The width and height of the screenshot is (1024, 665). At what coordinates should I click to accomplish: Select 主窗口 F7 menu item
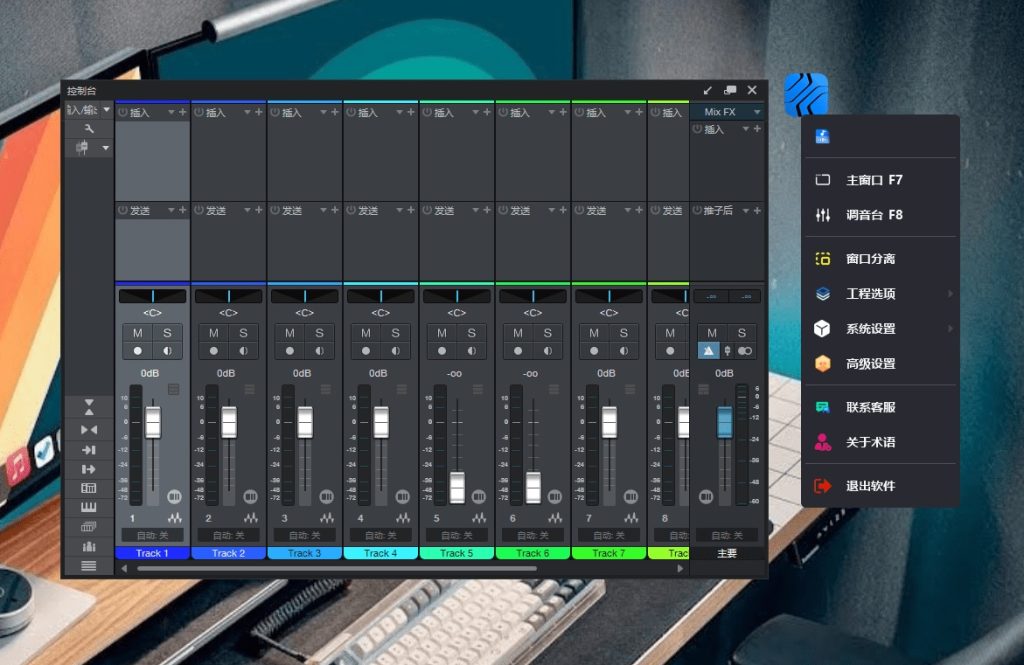880,180
